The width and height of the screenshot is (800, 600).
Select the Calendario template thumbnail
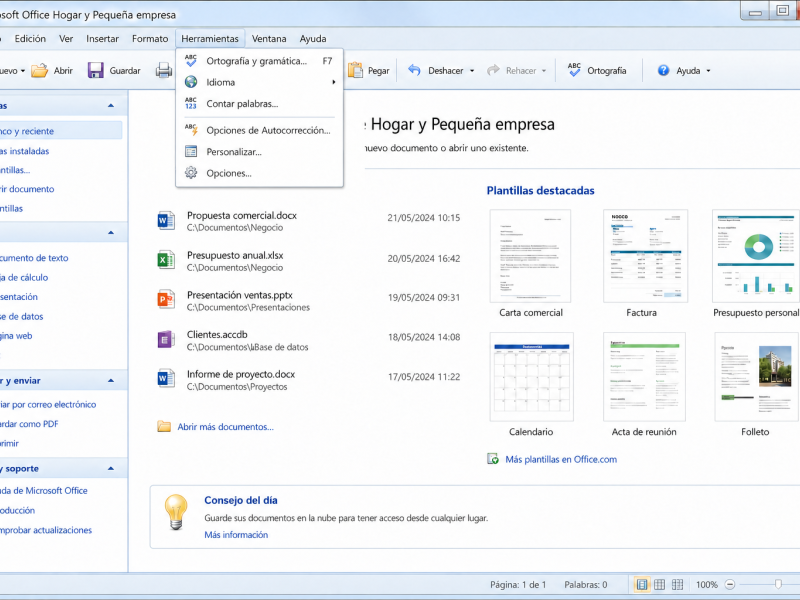click(x=532, y=377)
